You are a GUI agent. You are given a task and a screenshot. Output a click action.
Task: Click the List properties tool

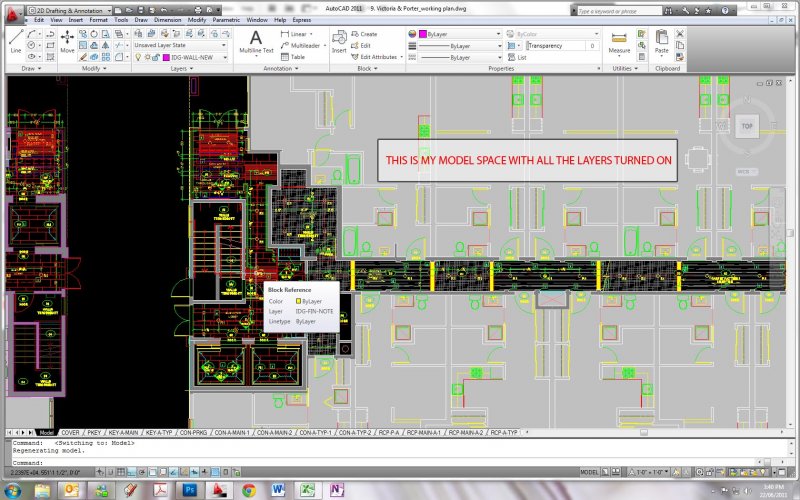point(517,57)
